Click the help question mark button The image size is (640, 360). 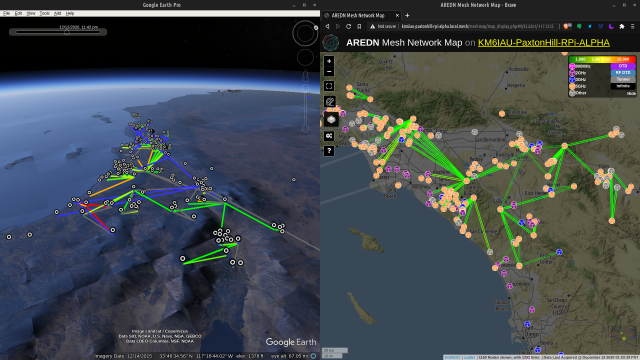coord(329,151)
